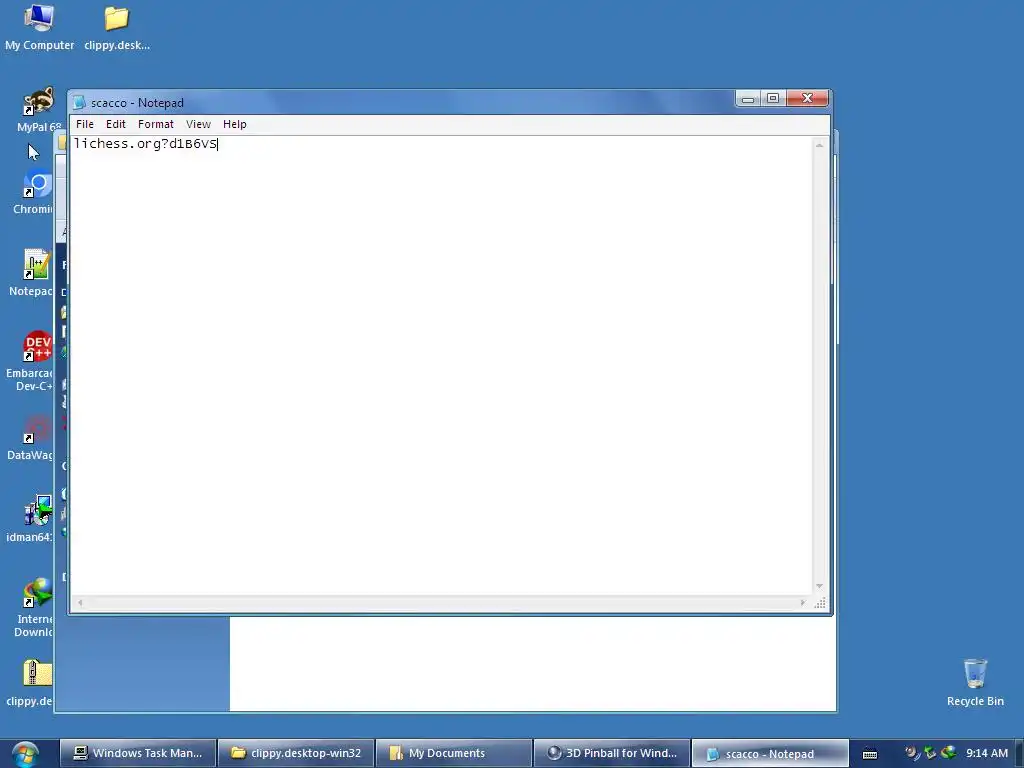Click the first system tray icon
1024x768 pixels.
point(912,753)
